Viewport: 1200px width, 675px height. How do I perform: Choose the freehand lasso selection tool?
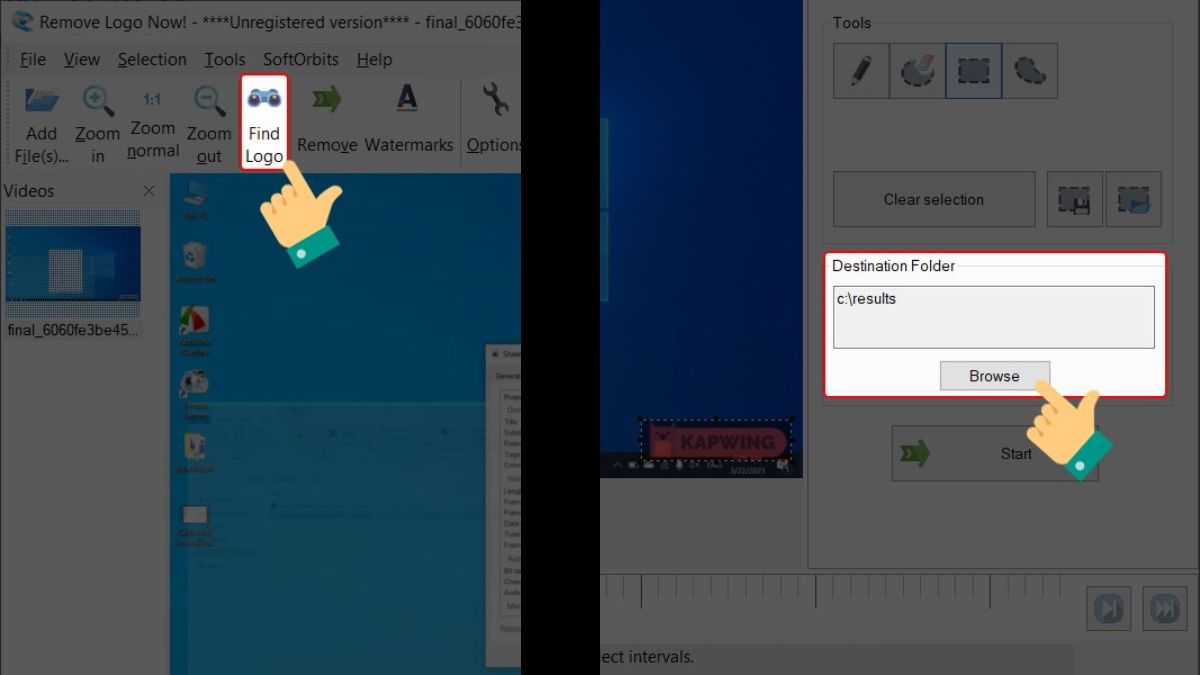[x=1032, y=70]
